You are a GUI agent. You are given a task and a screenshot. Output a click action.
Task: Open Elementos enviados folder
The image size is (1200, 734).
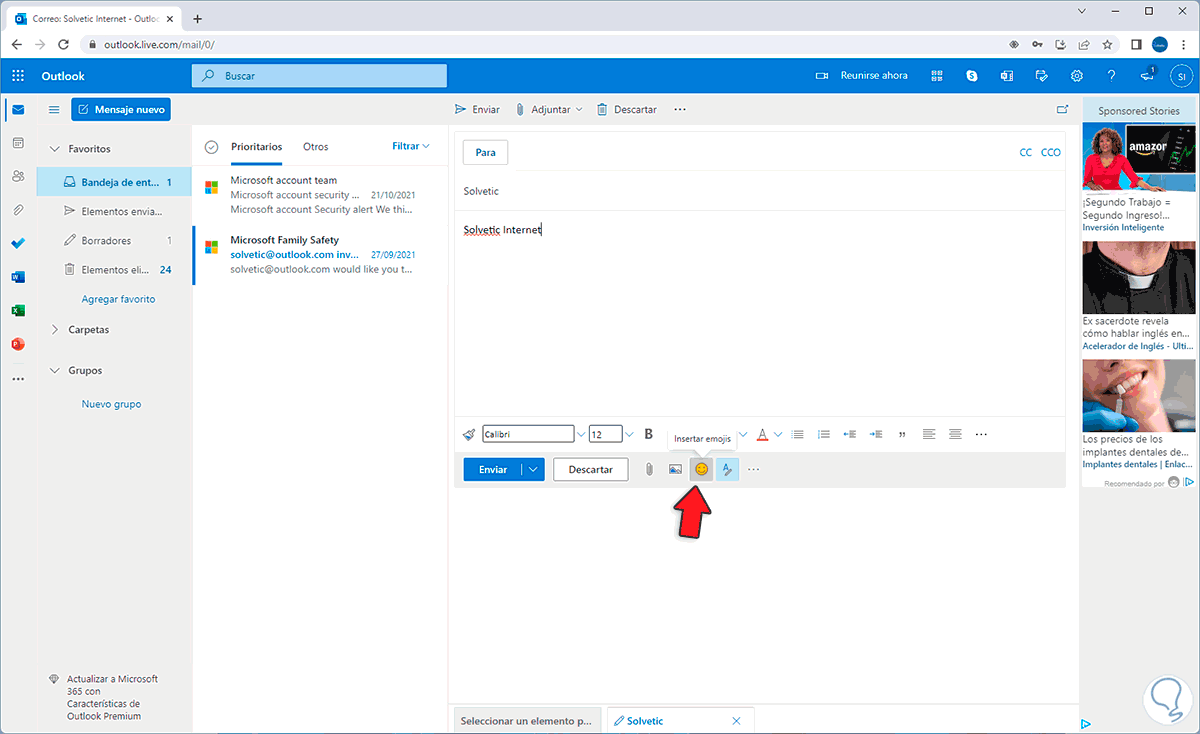point(114,211)
